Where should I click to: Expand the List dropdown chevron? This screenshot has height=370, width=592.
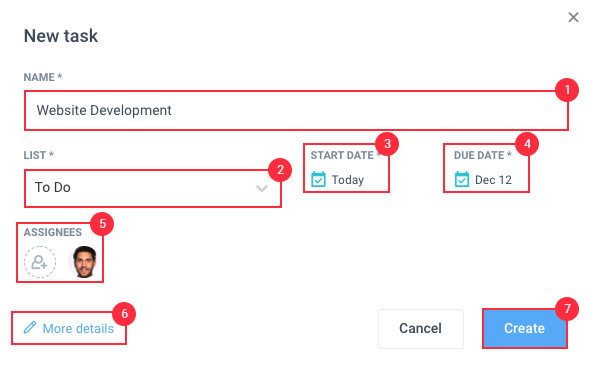(x=262, y=188)
